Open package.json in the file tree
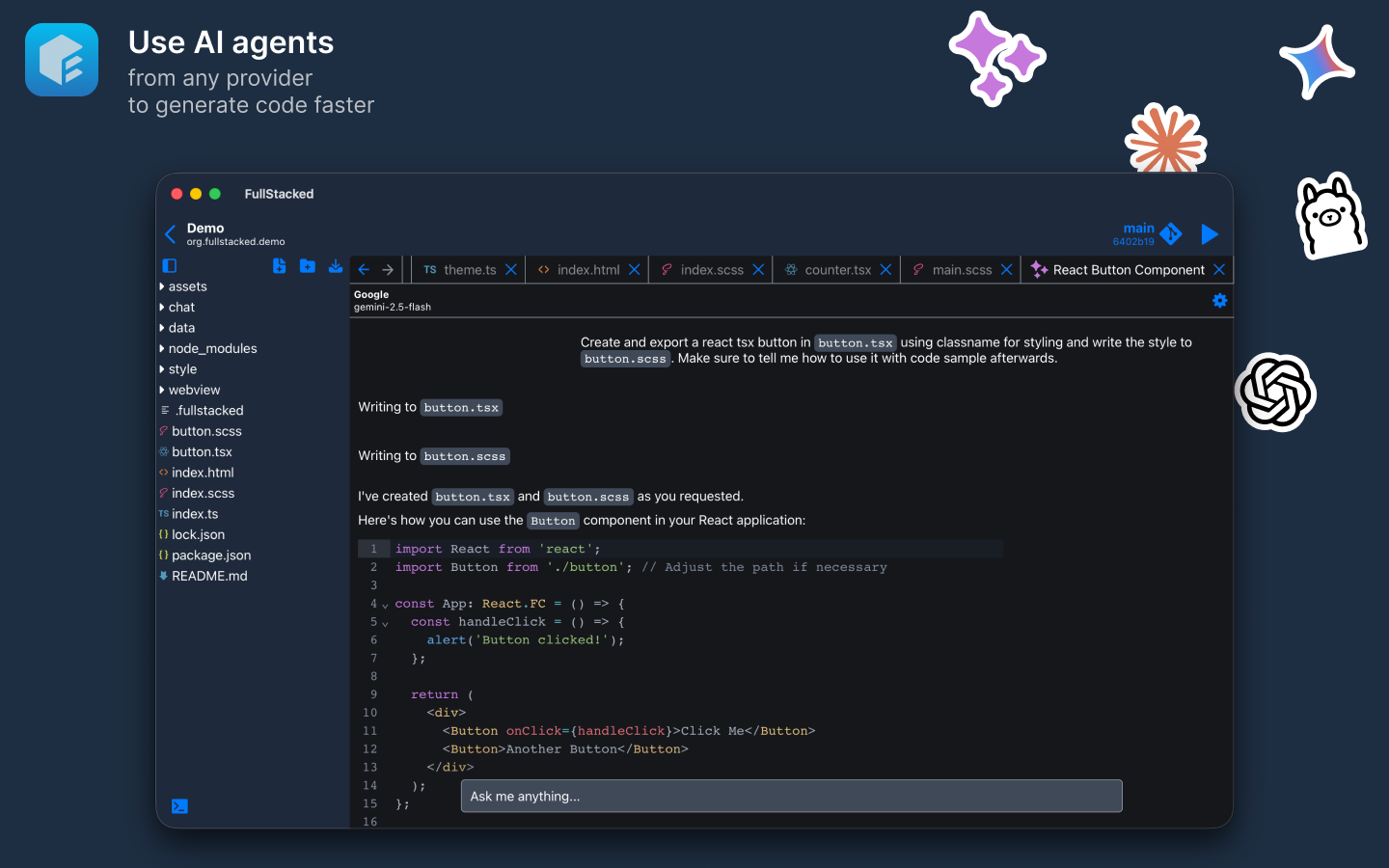1389x868 pixels. point(205,556)
